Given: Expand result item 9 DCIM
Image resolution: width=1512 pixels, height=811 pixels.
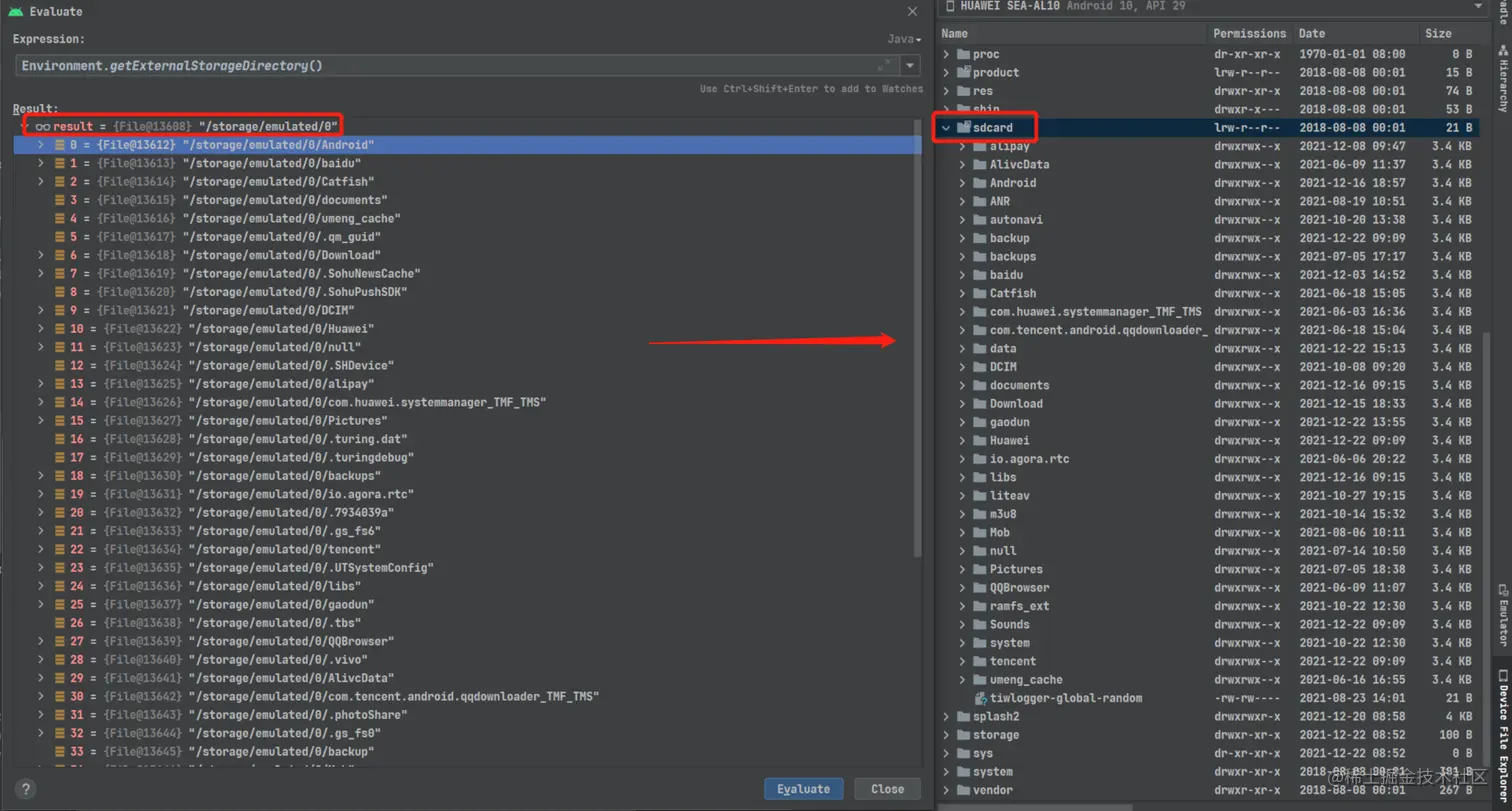Looking at the screenshot, I should pyautogui.click(x=41, y=310).
